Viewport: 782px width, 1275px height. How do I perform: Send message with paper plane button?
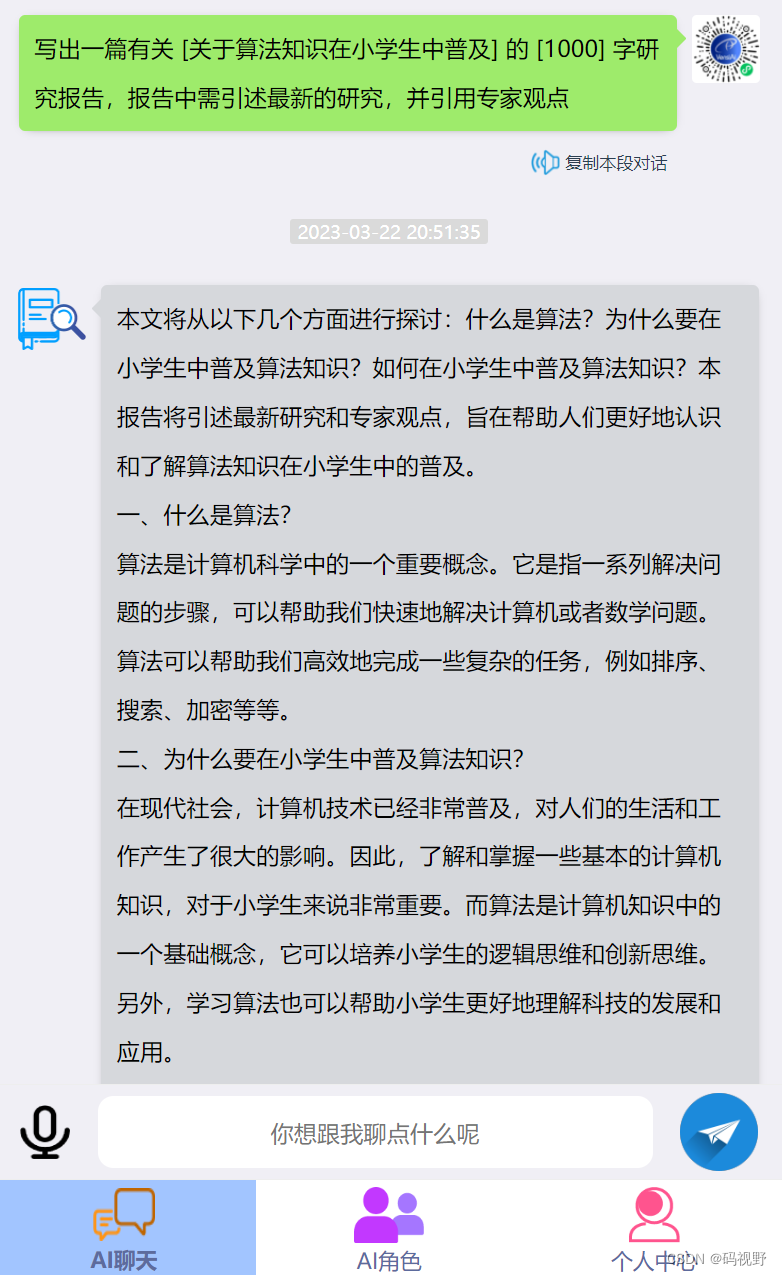pos(719,1132)
